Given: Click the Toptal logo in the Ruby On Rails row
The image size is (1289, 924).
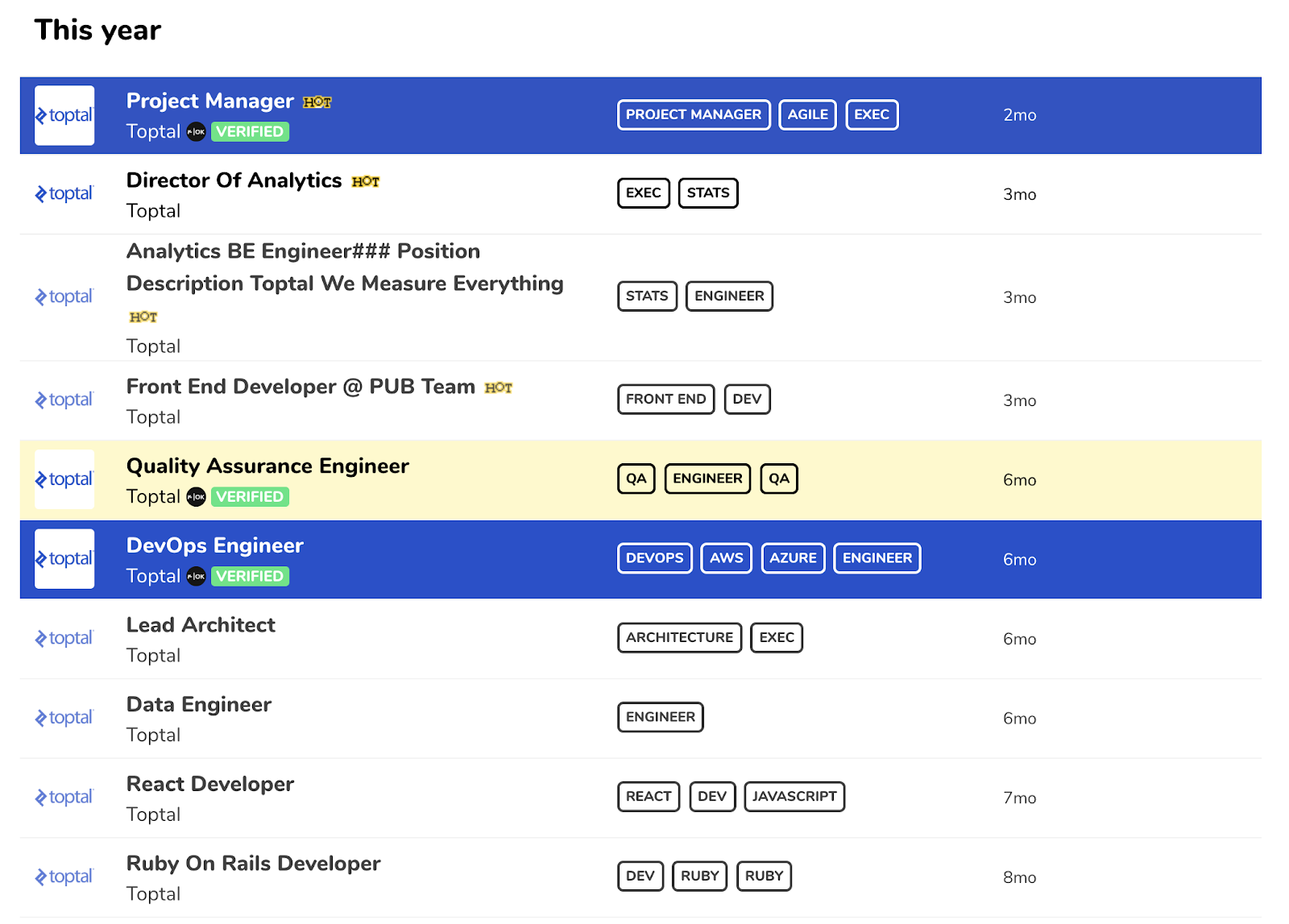Looking at the screenshot, I should [x=64, y=876].
